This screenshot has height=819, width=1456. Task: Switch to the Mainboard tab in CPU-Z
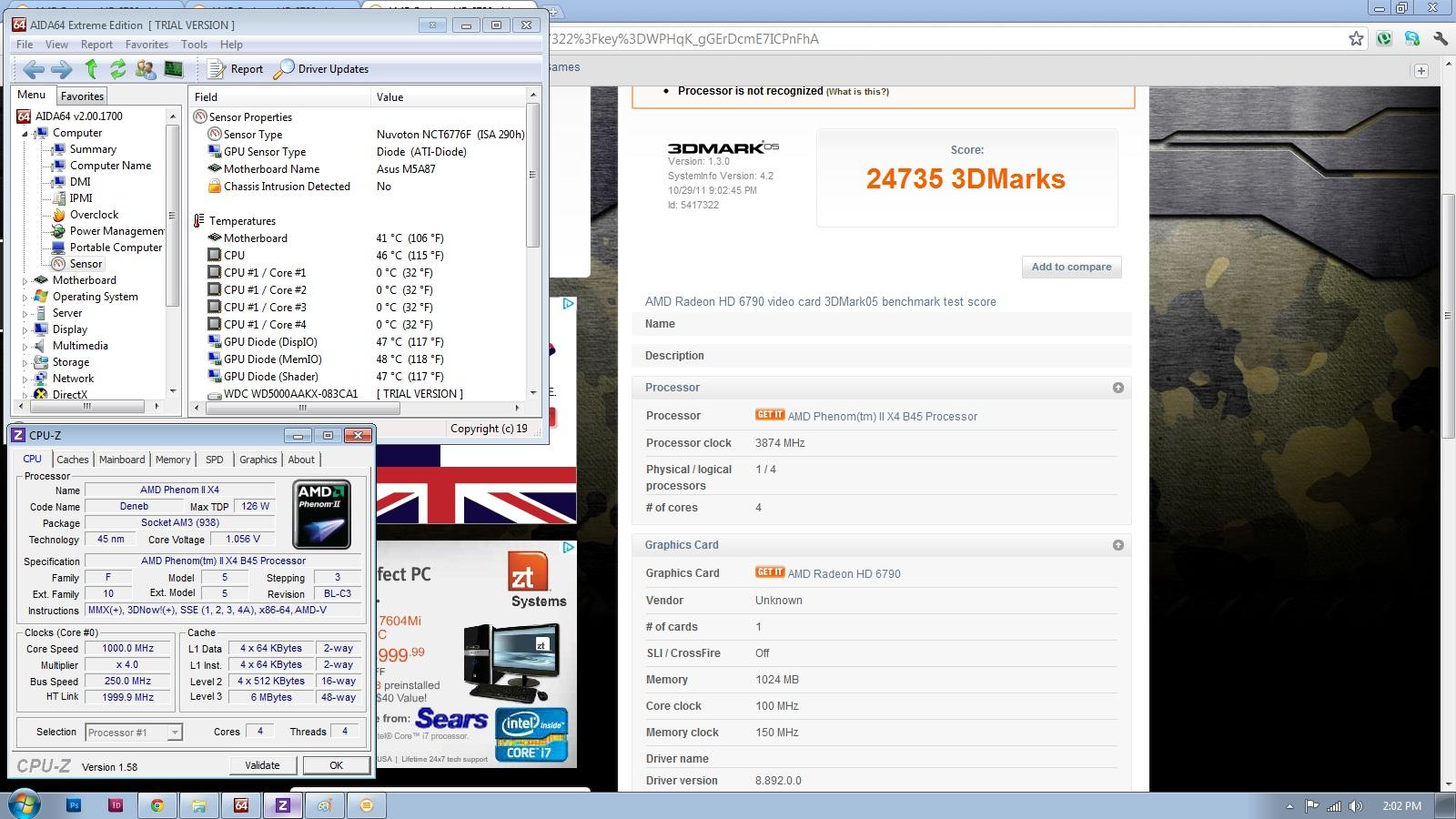(122, 460)
